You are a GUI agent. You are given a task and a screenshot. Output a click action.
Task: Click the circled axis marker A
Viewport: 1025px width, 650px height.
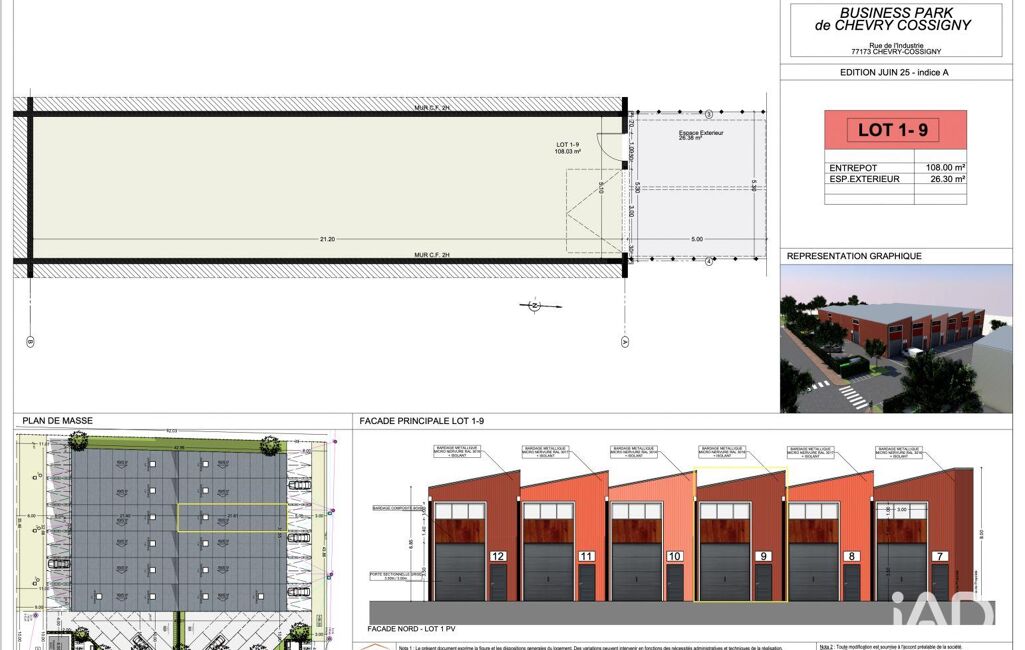(625, 341)
